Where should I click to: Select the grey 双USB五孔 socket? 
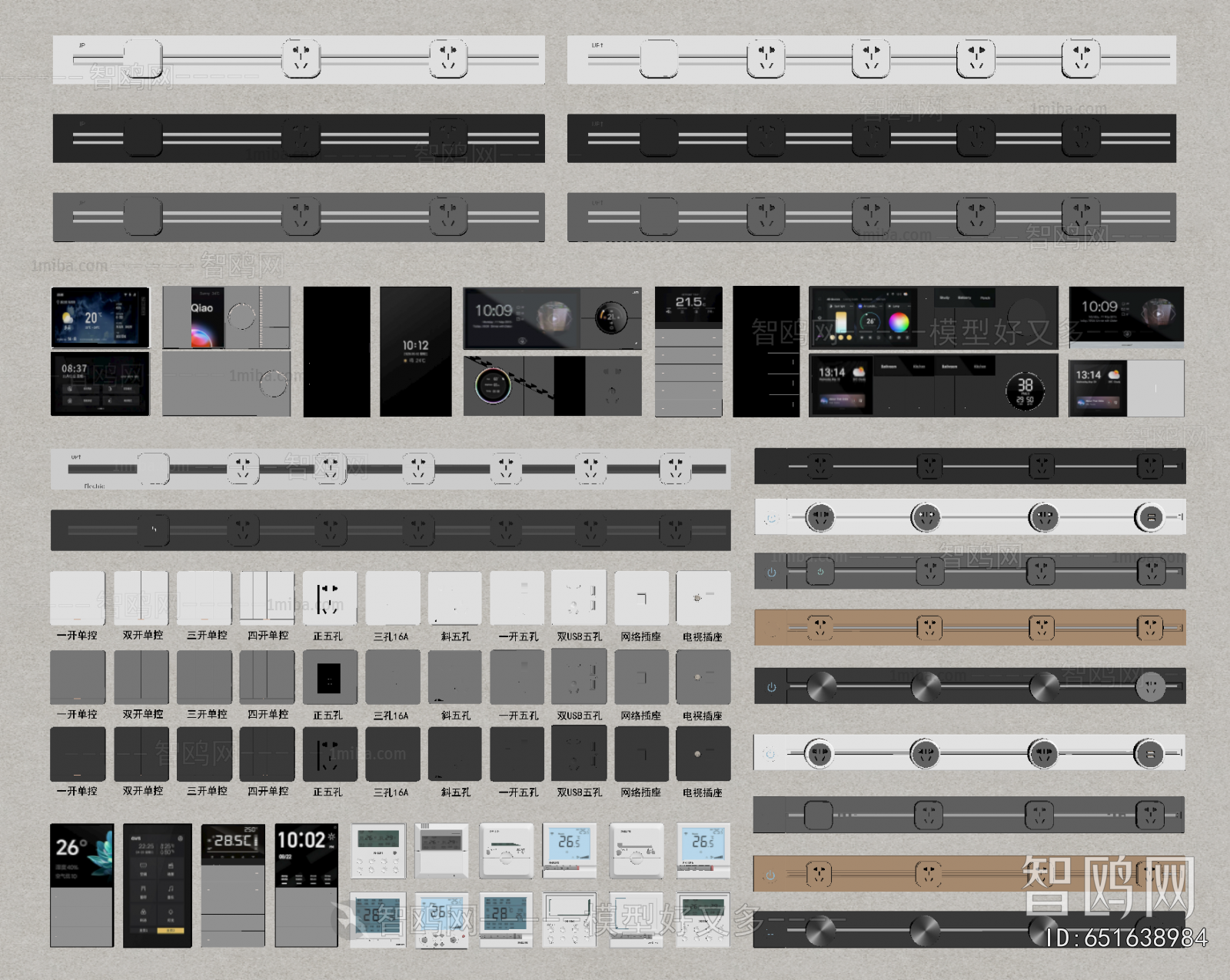579,677
